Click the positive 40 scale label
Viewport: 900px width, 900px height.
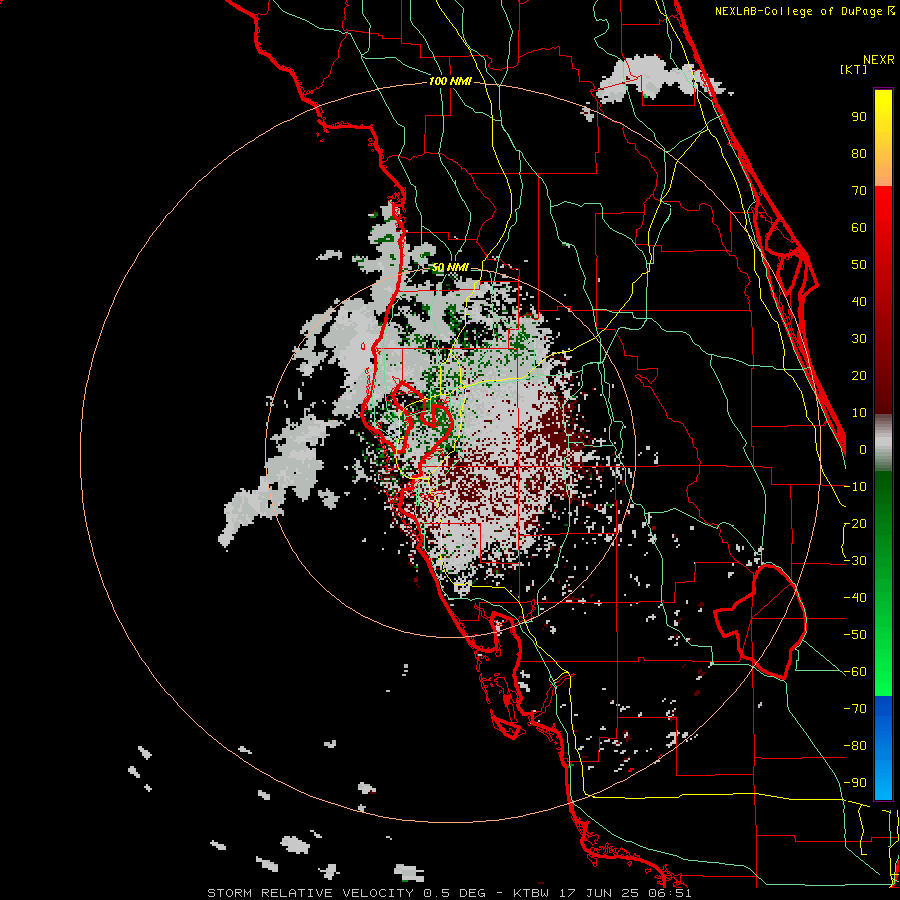point(859,301)
